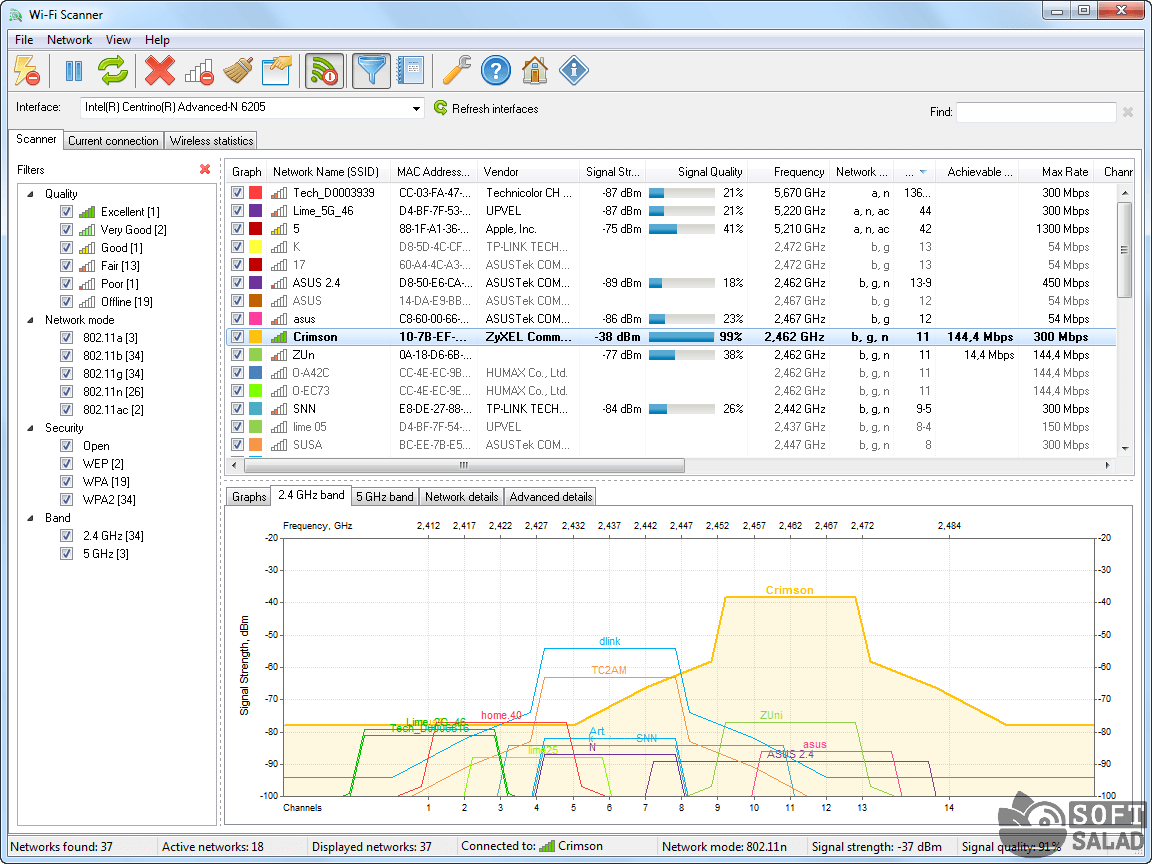Collapse the Network mode filter group
1152x864 pixels.
point(31,320)
